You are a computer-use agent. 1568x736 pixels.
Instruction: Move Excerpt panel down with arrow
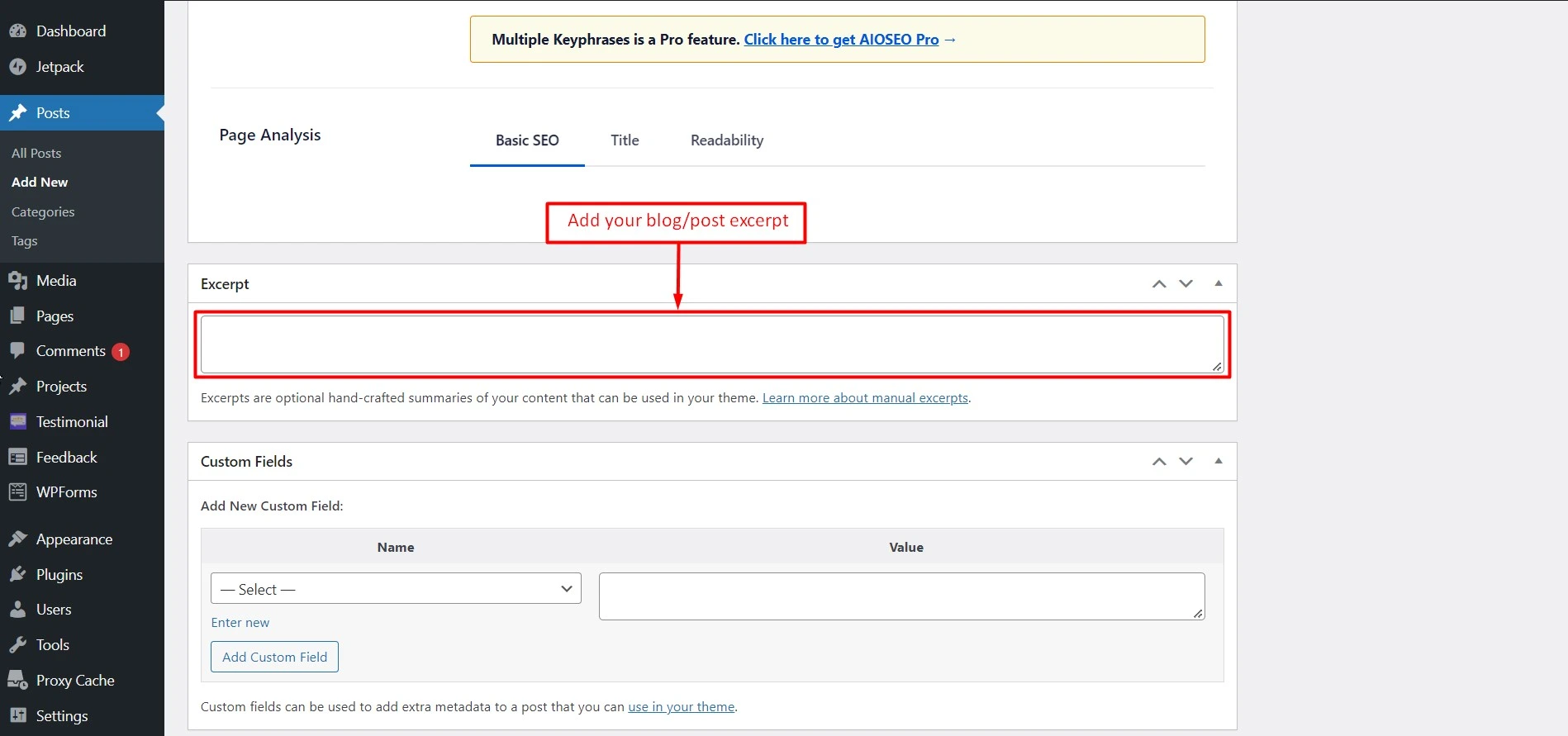click(x=1186, y=284)
